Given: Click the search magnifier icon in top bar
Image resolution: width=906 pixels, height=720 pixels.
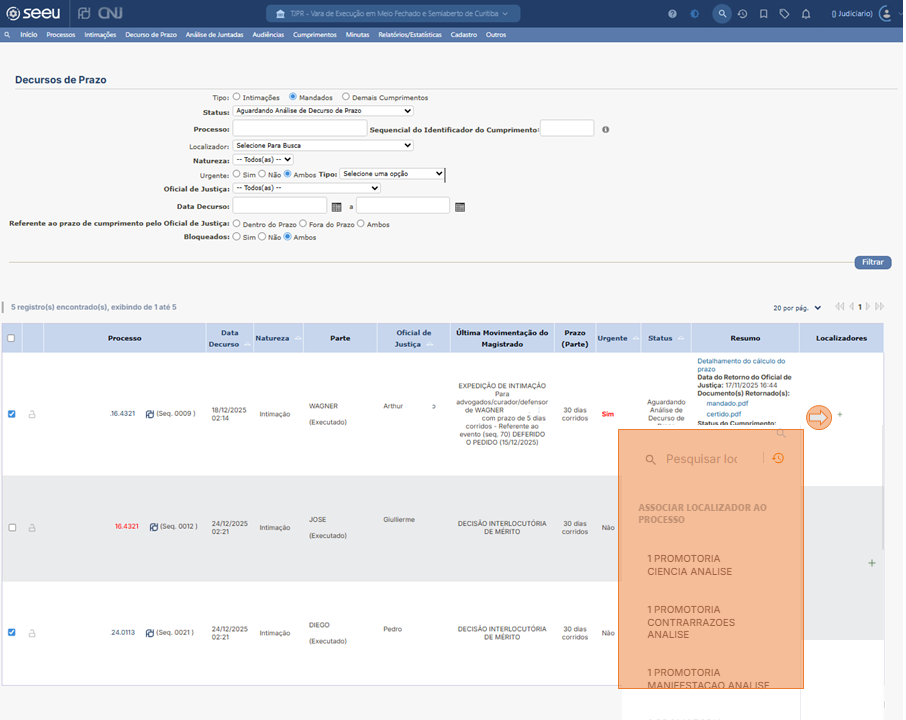Looking at the screenshot, I should (722, 14).
